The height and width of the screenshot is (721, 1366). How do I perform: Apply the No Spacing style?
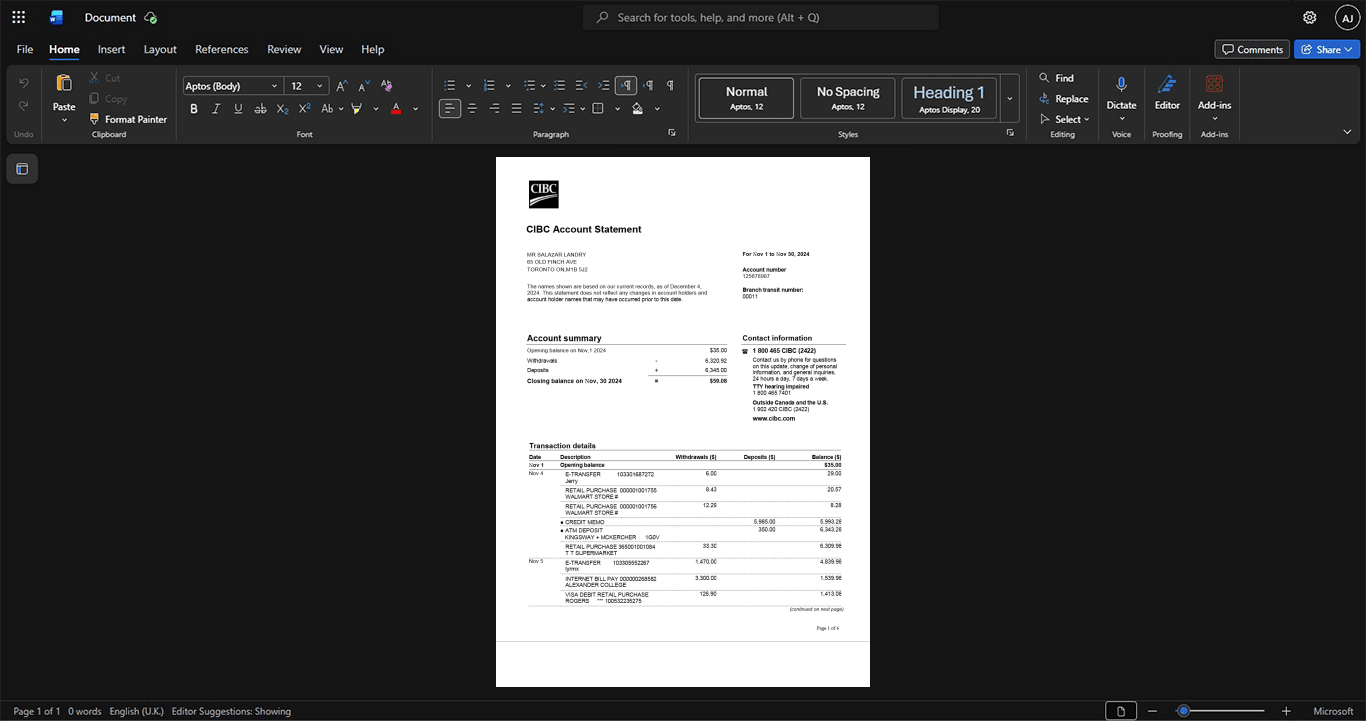(x=848, y=98)
